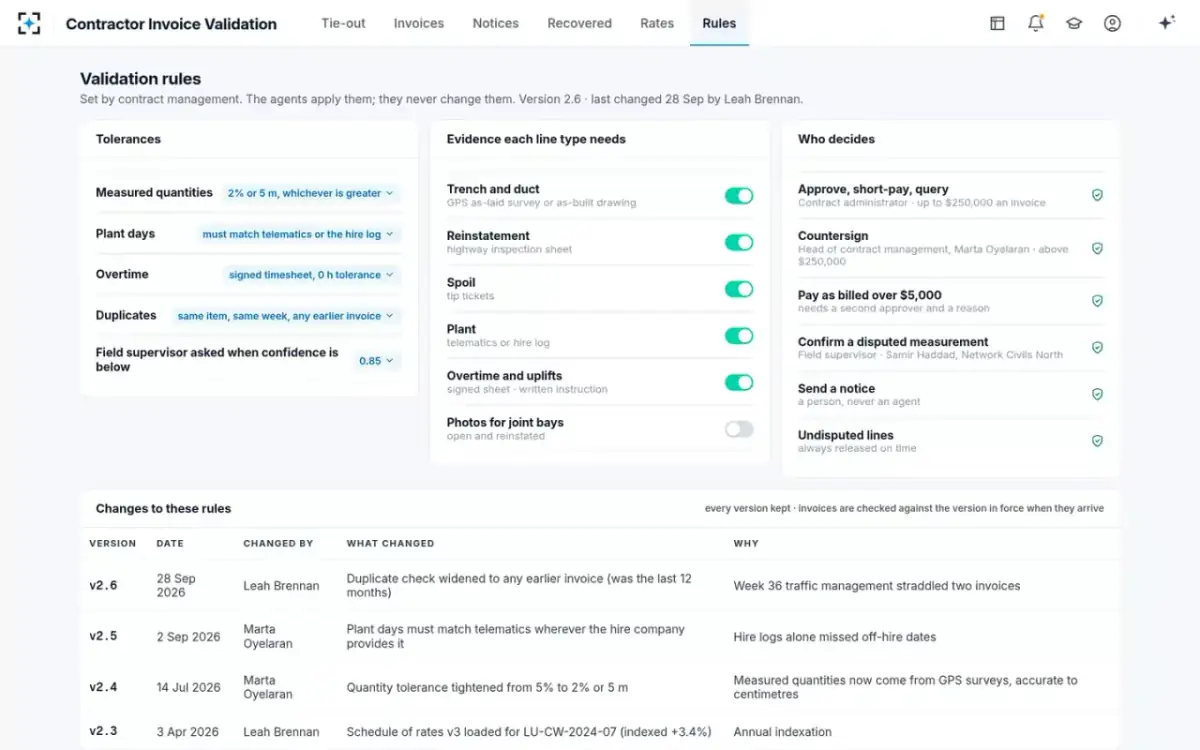This screenshot has height=750, width=1200.
Task: Select version v2.3 row
Action: [x=600, y=732]
